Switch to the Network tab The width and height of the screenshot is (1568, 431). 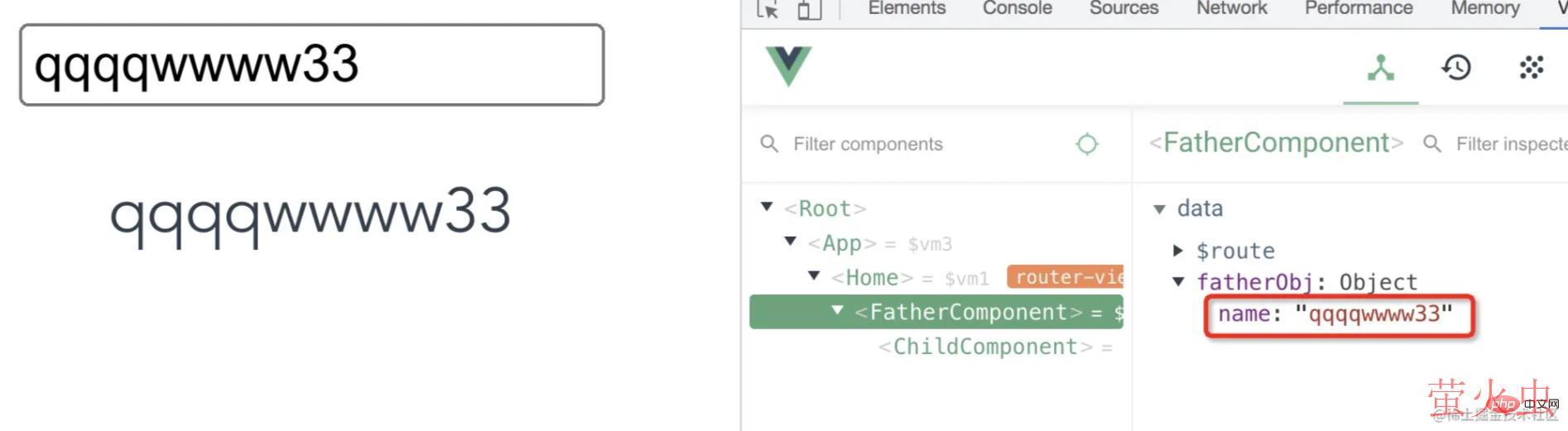click(x=1231, y=8)
